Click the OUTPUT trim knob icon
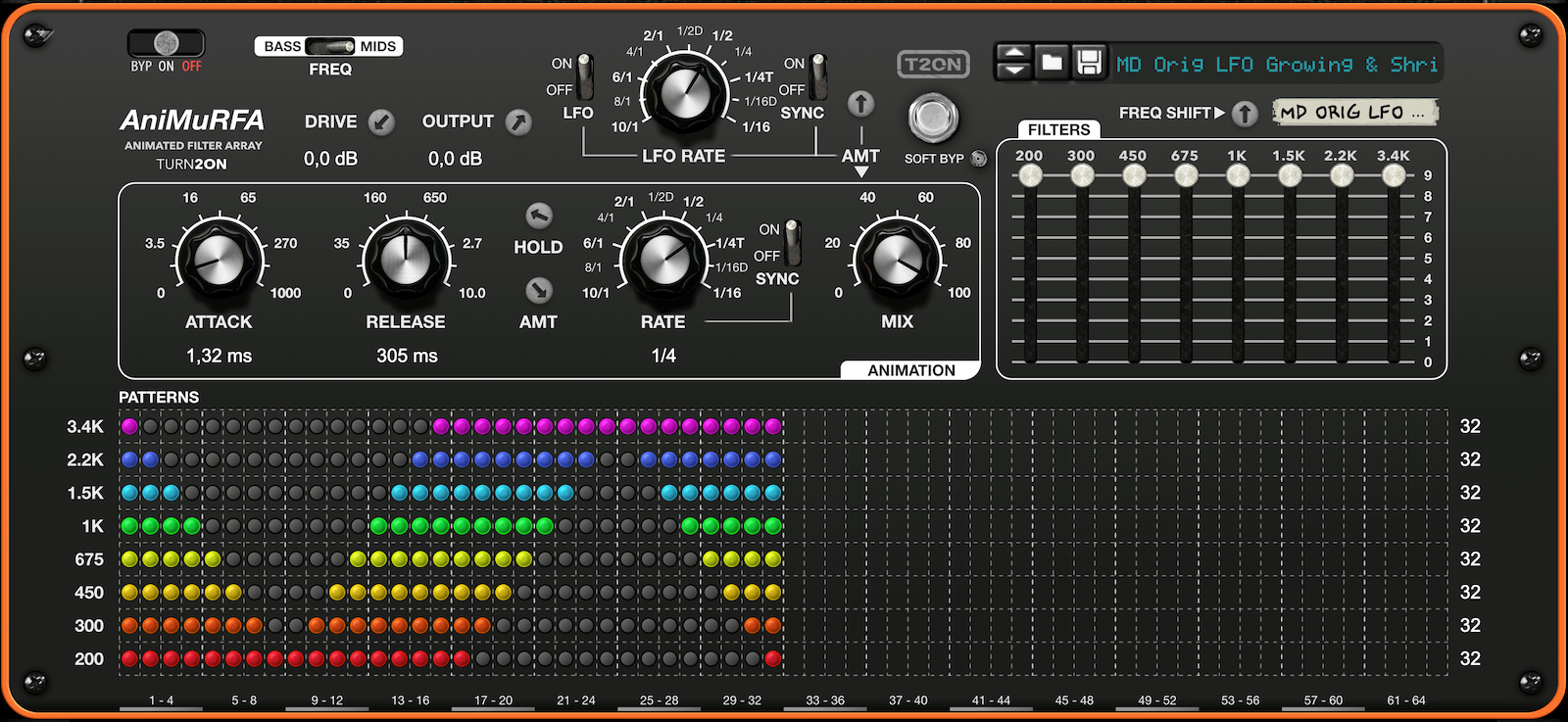Viewport: 1568px width, 722px height. (x=518, y=122)
